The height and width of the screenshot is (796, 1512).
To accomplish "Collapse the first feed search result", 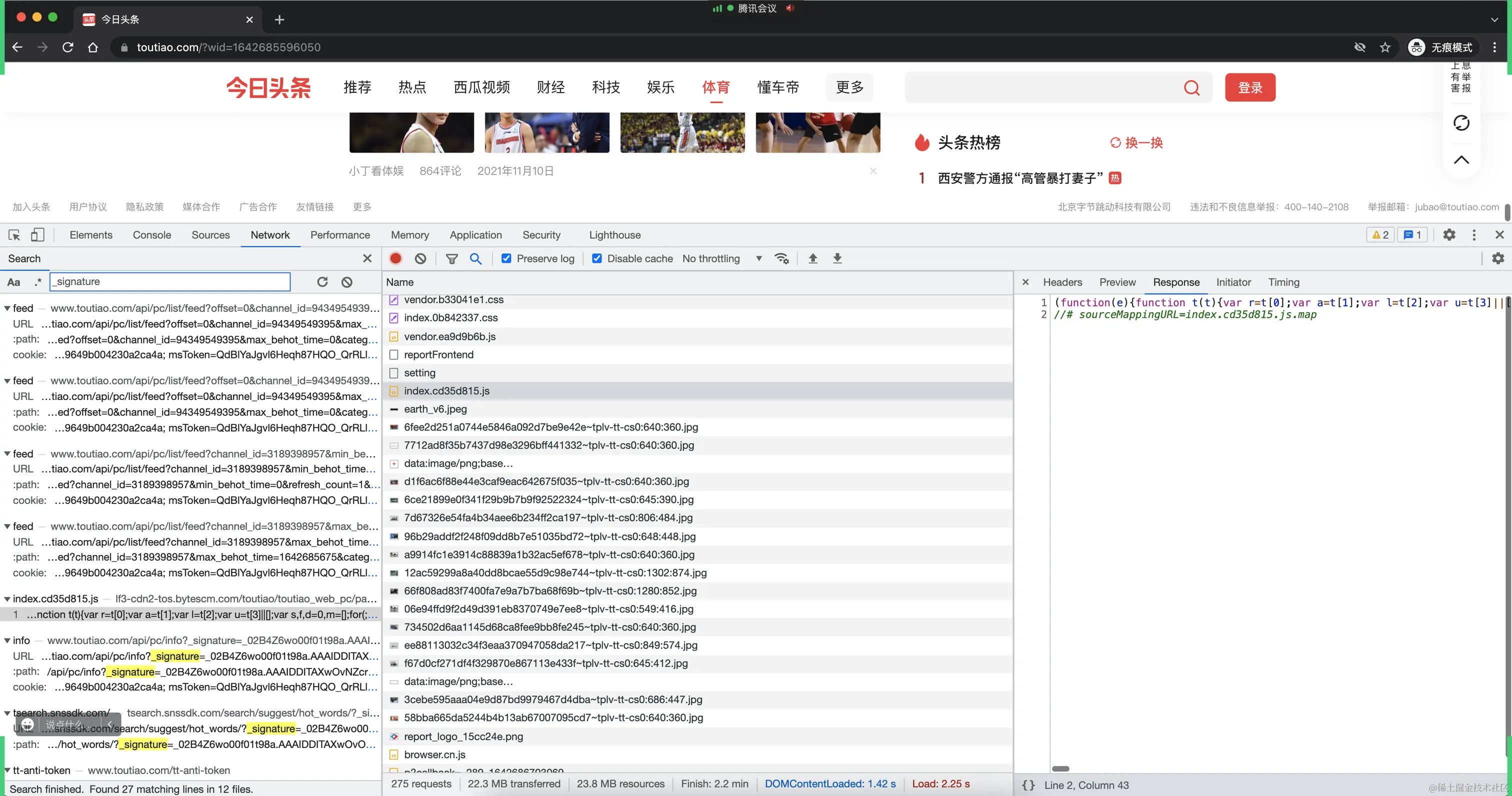I will click(7, 307).
